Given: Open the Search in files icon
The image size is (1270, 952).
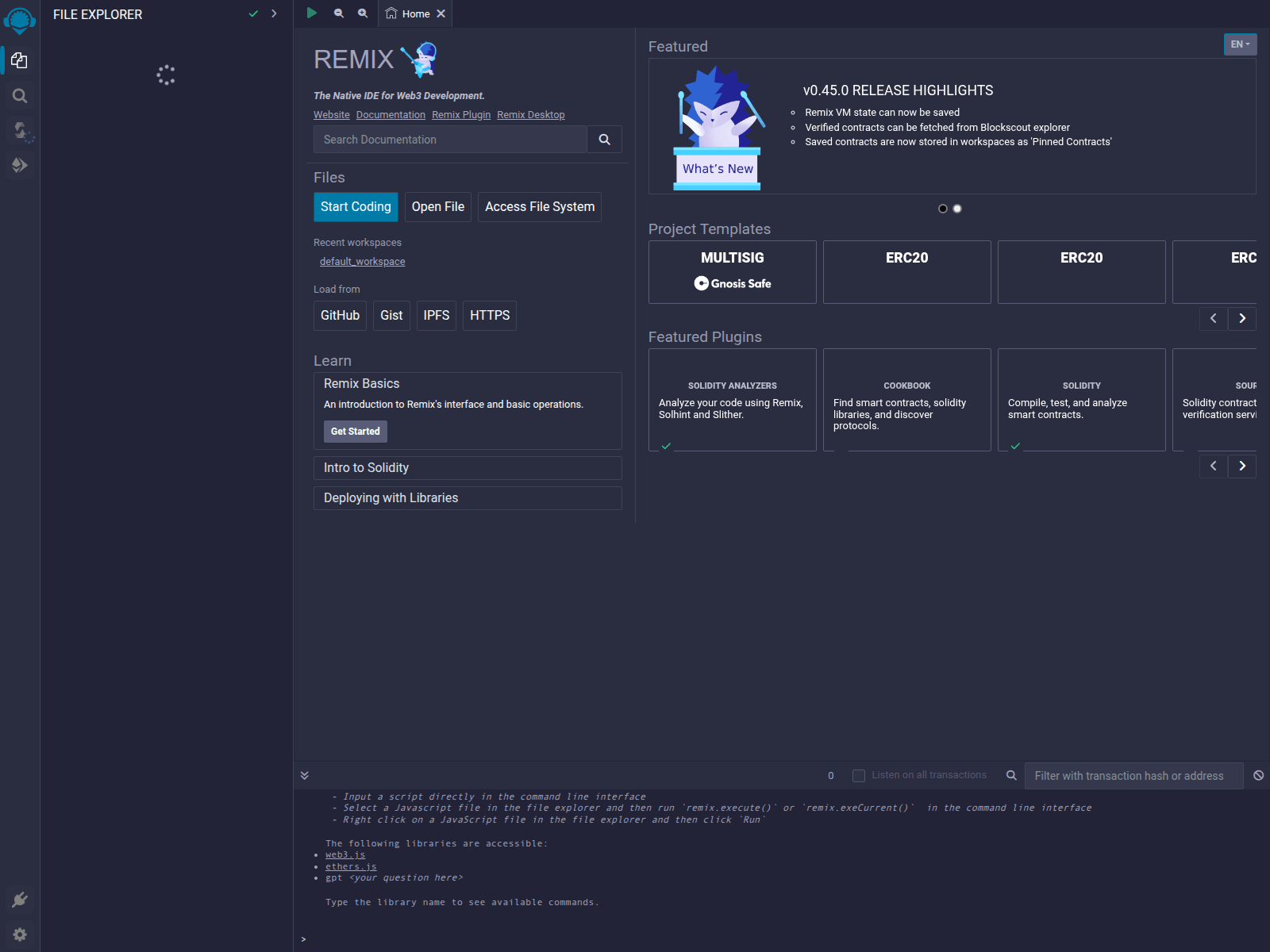Looking at the screenshot, I should coord(20,96).
